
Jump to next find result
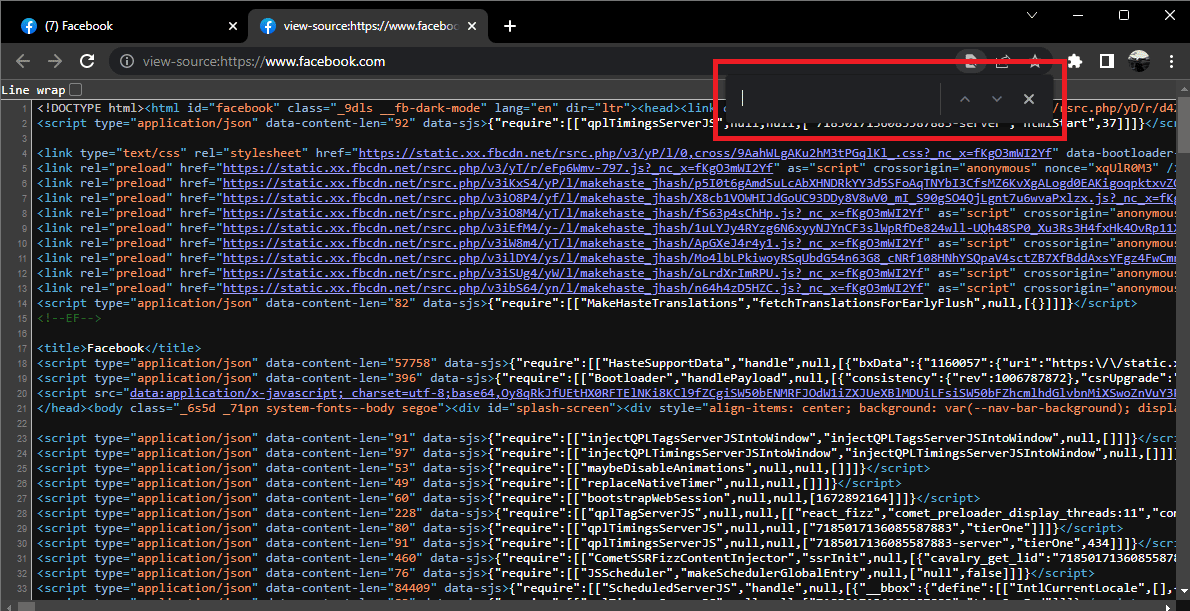(997, 99)
